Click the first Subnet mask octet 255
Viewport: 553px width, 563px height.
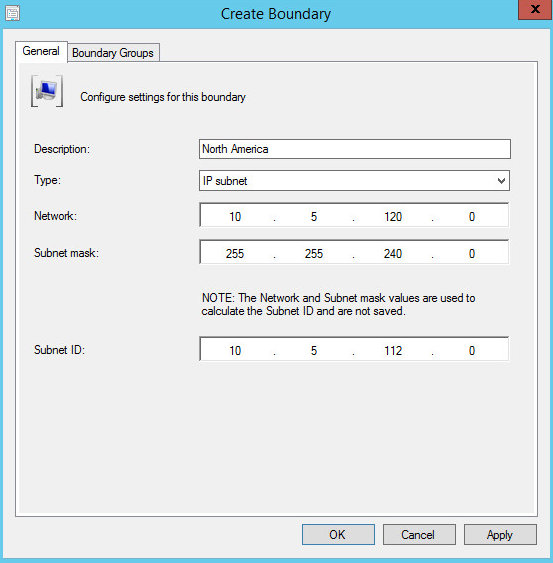click(235, 253)
